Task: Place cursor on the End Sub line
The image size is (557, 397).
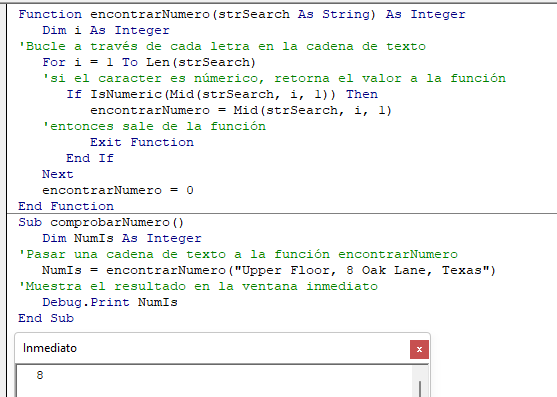Action: pos(46,318)
